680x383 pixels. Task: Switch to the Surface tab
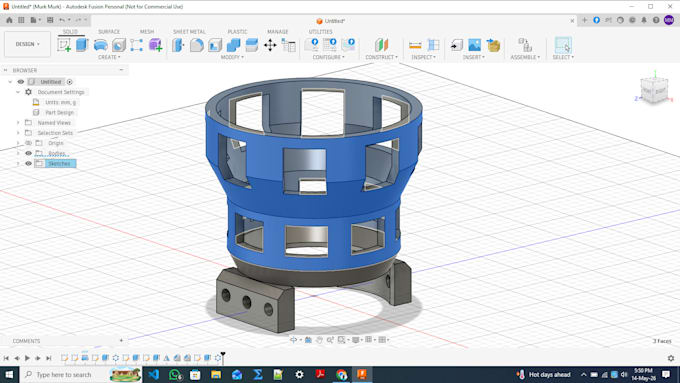point(109,32)
